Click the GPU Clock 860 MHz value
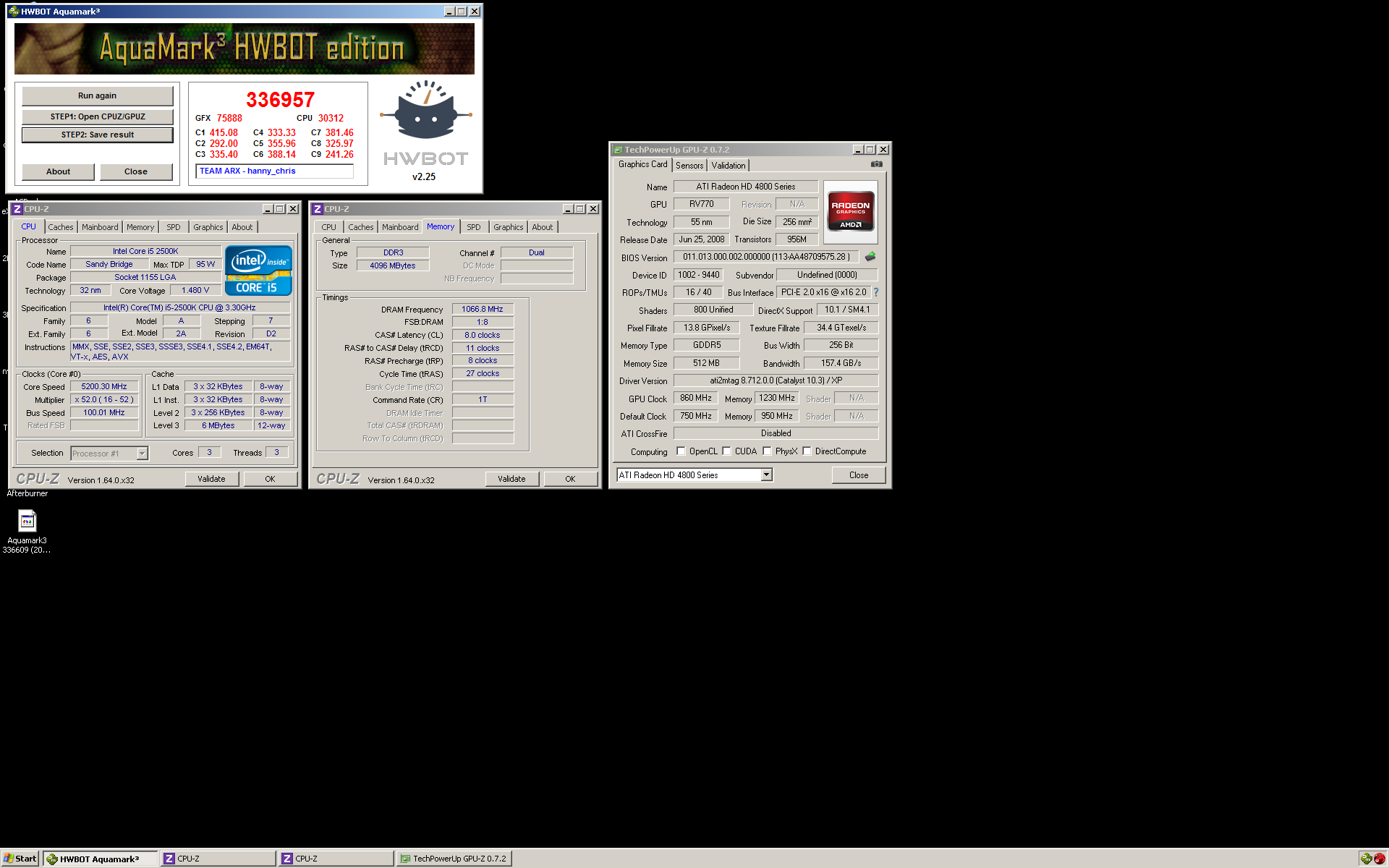 [x=696, y=398]
